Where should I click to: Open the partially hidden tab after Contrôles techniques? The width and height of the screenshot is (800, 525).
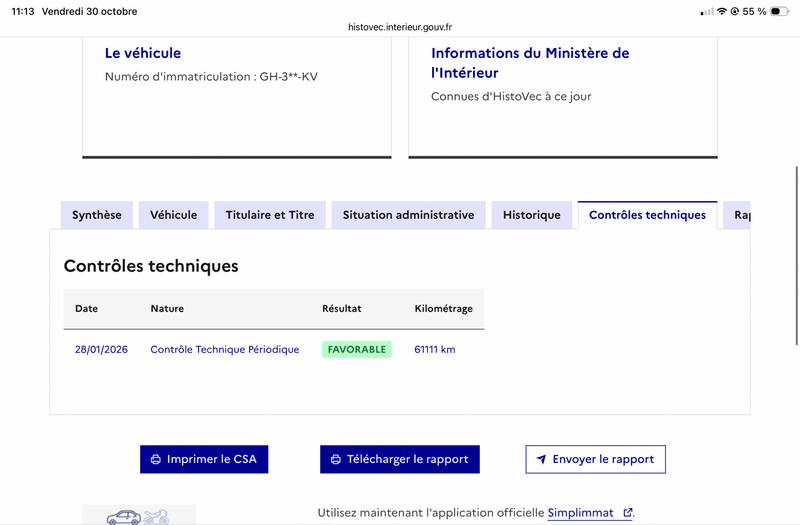point(737,215)
